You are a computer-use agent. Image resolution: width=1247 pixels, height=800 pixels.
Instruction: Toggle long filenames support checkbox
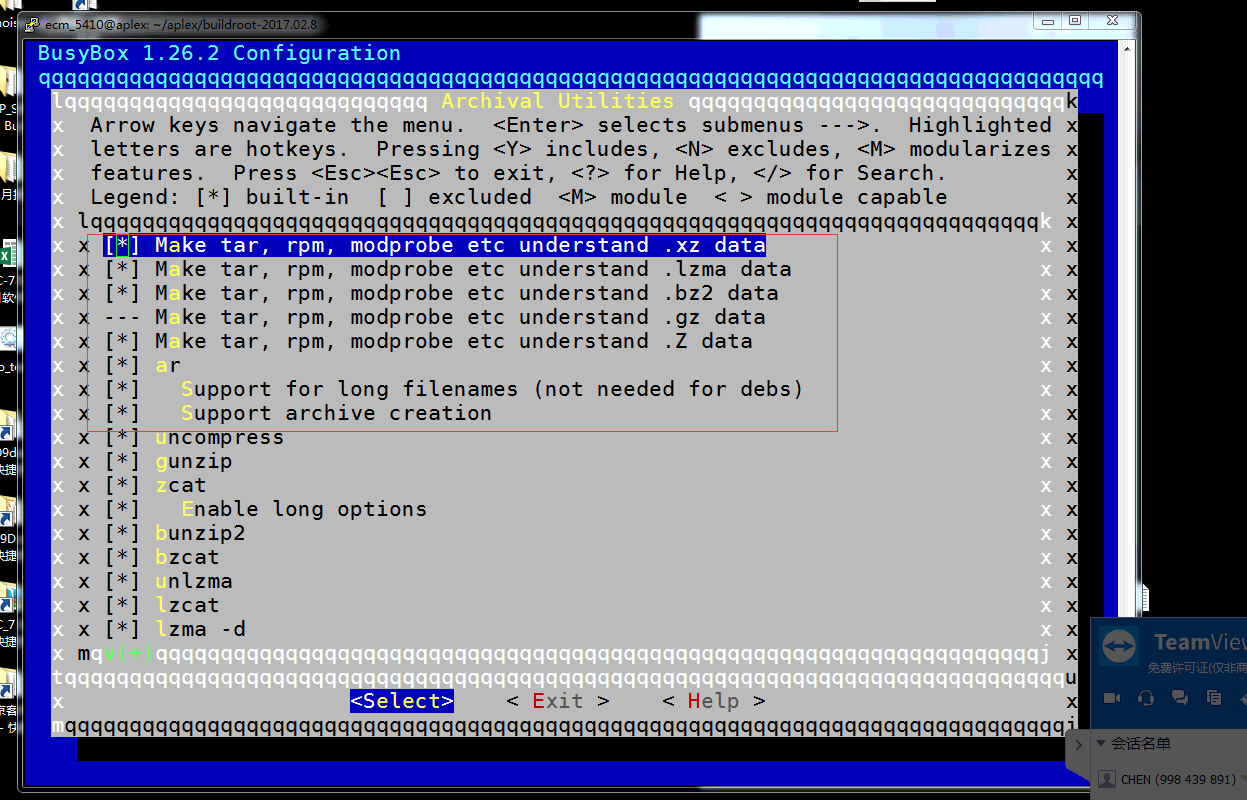point(122,389)
